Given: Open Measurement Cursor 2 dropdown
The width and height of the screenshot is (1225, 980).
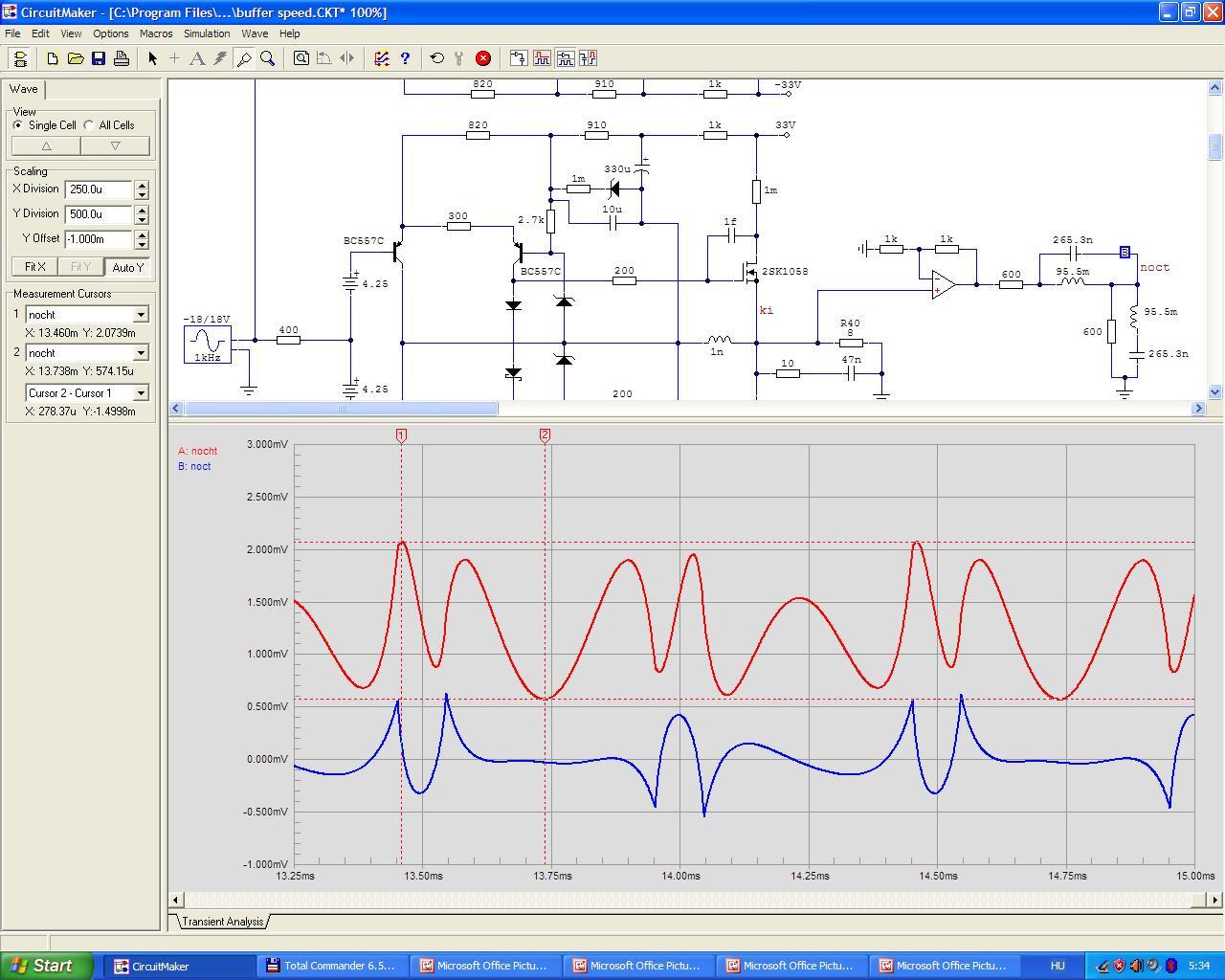Looking at the screenshot, I should point(141,353).
